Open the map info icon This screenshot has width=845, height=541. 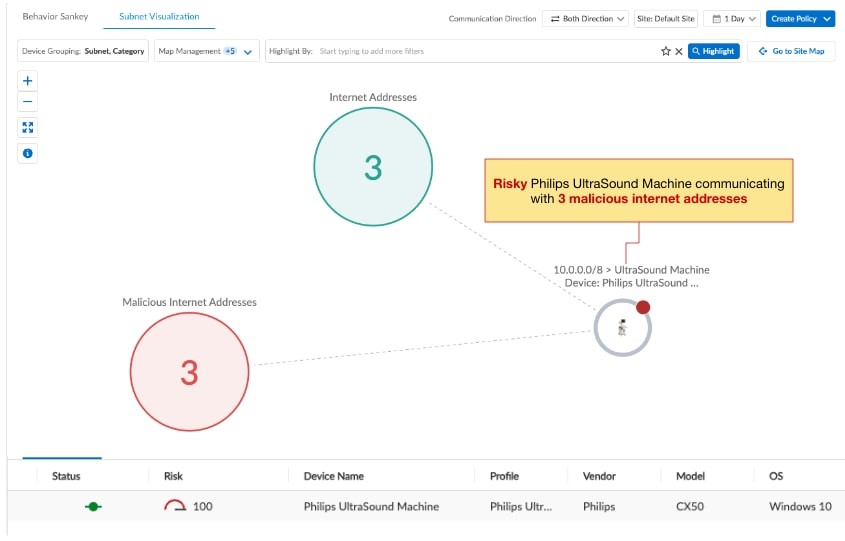pyautogui.click(x=28, y=153)
